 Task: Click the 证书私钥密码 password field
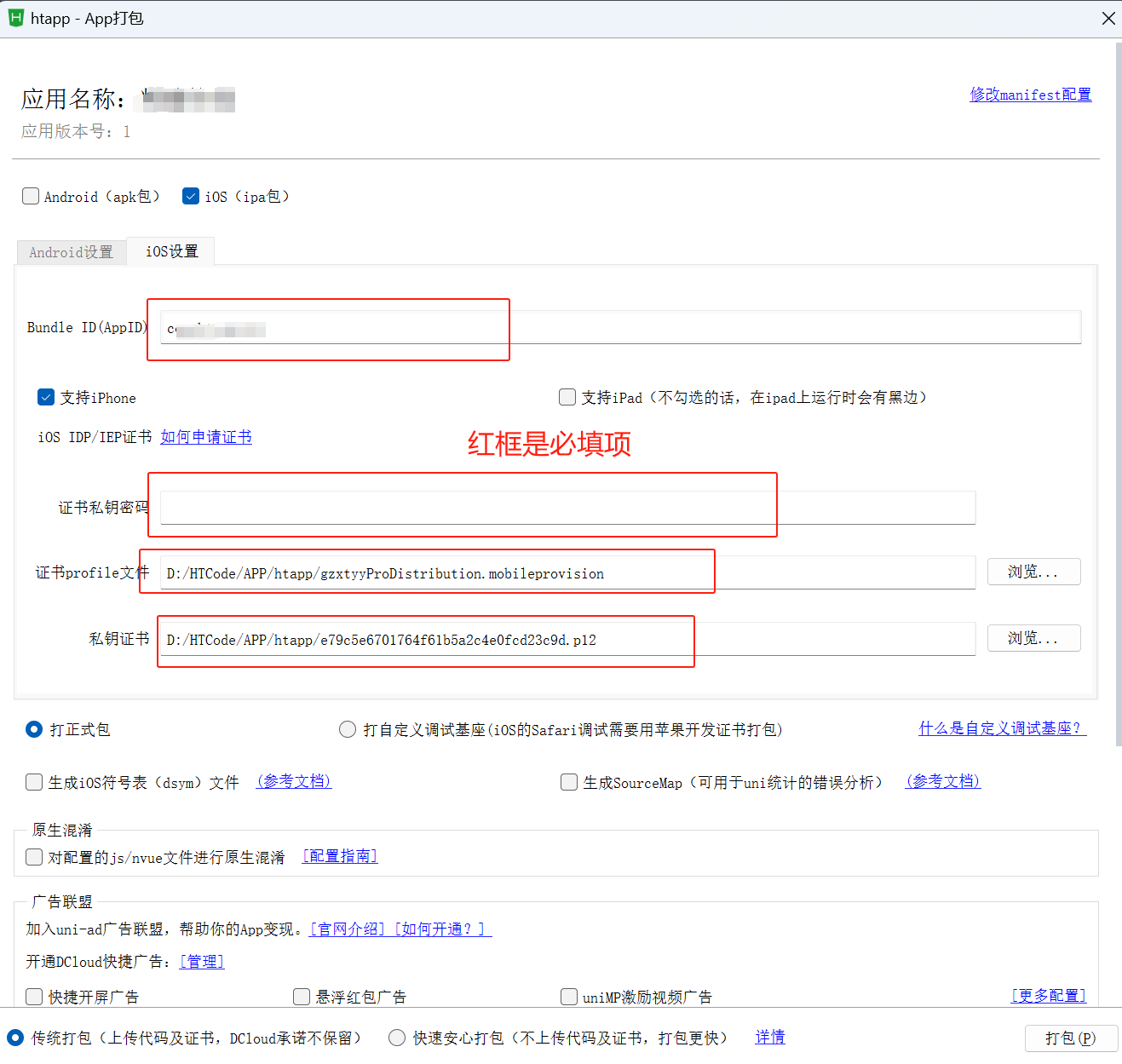(x=567, y=508)
